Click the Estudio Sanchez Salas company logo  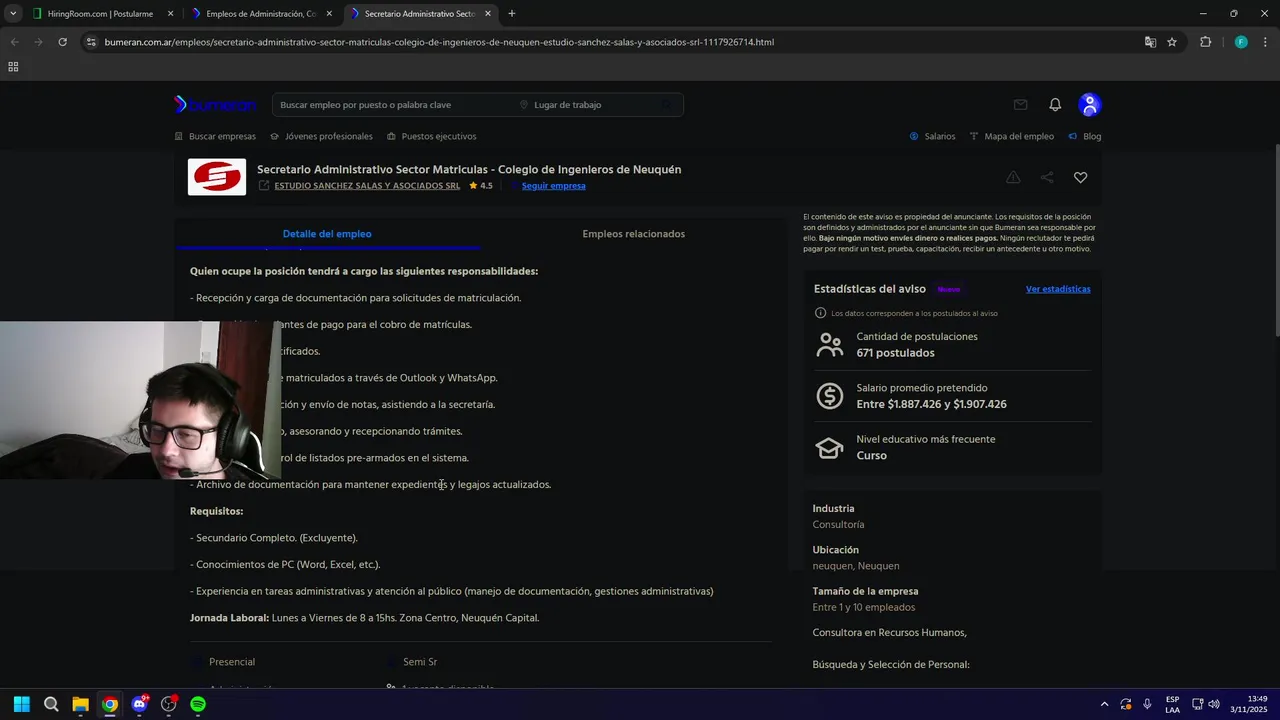(217, 177)
